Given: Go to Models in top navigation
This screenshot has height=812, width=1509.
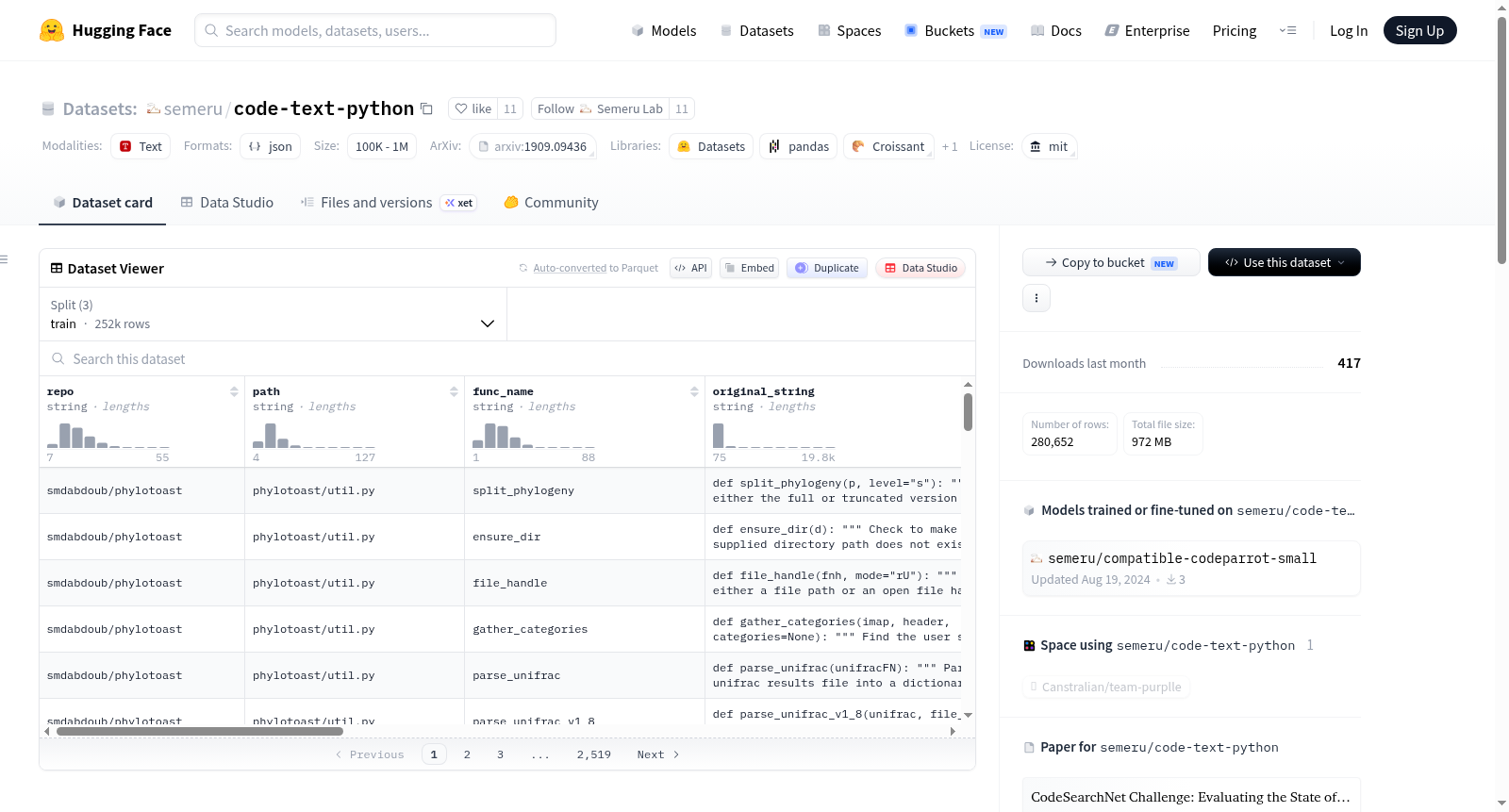Looking at the screenshot, I should pos(664,30).
